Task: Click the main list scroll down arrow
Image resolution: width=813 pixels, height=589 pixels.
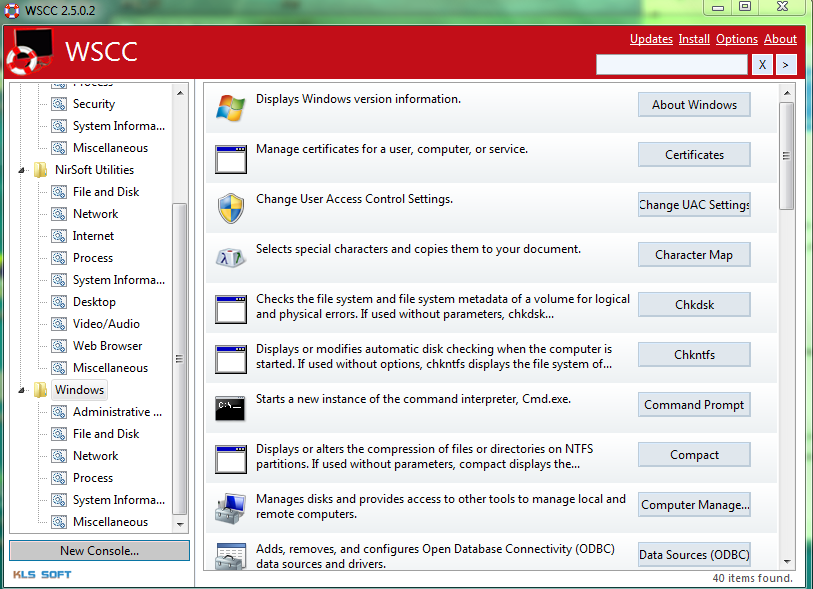Action: (787, 562)
